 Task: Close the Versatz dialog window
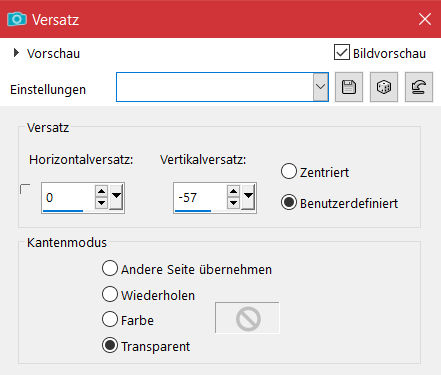click(425, 19)
